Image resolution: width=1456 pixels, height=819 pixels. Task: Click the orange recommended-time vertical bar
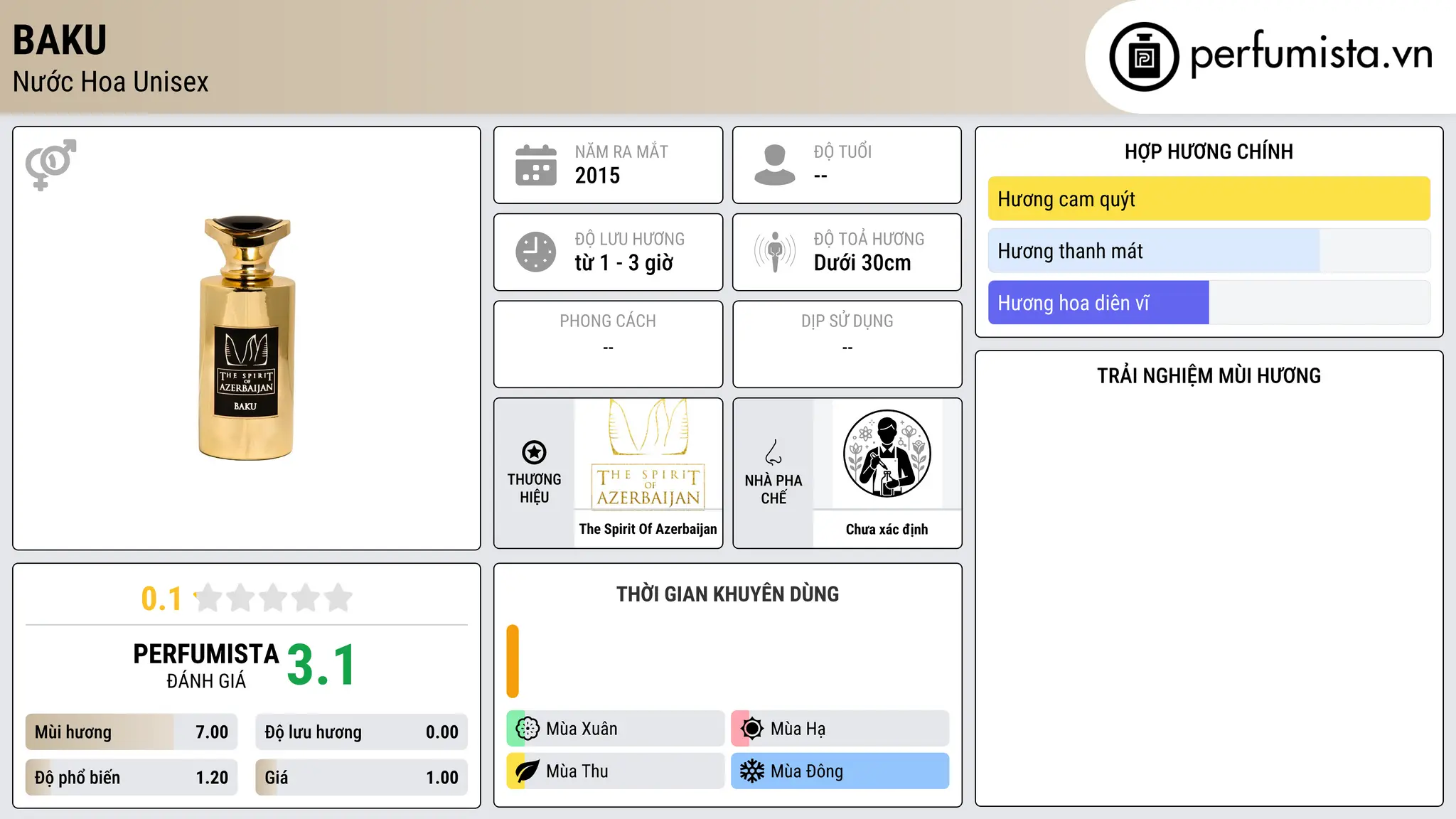point(513,661)
